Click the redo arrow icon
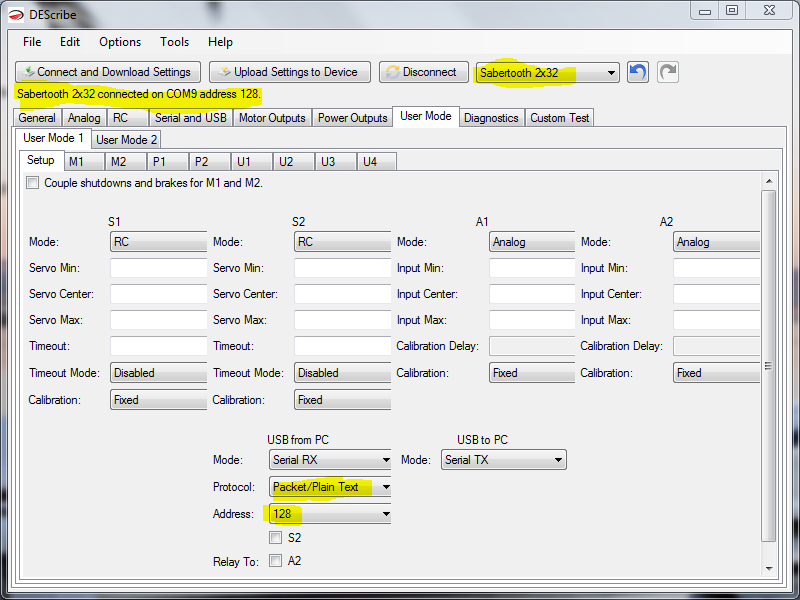The height and width of the screenshot is (600, 800). 668,72
